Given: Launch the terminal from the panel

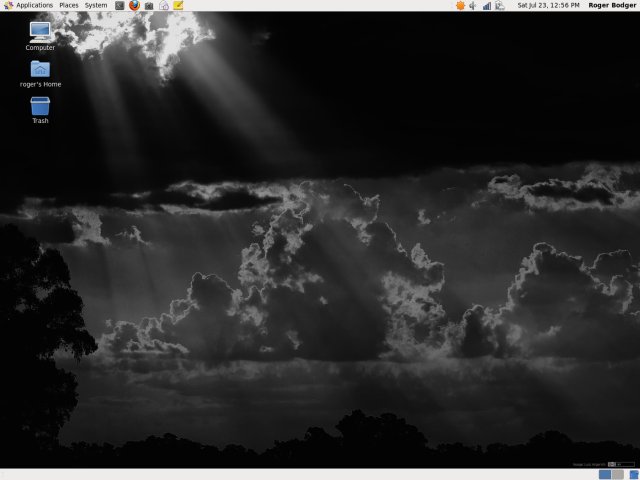Looking at the screenshot, I should coord(119,5).
